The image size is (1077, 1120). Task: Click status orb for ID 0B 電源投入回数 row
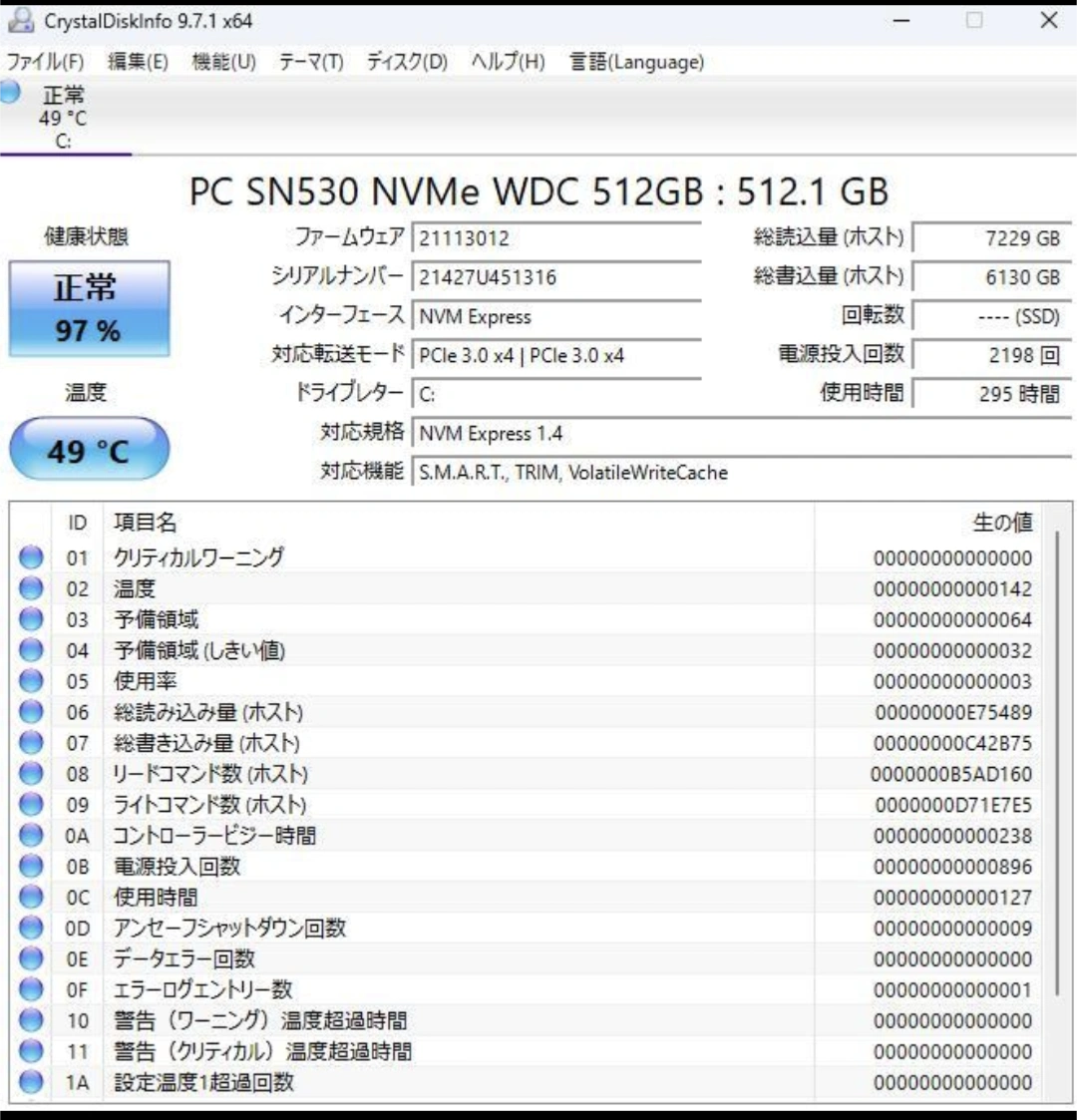31,866
